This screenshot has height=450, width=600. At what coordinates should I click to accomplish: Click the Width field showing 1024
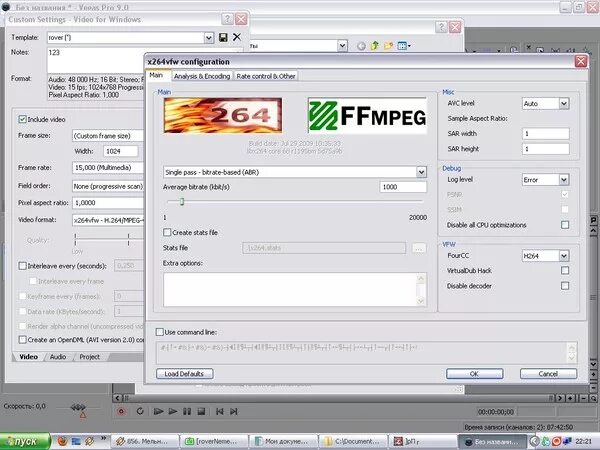click(120, 151)
